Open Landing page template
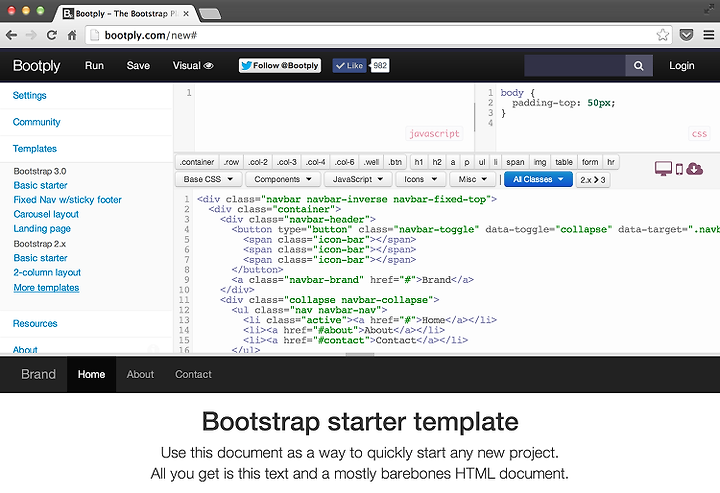 click(42, 229)
